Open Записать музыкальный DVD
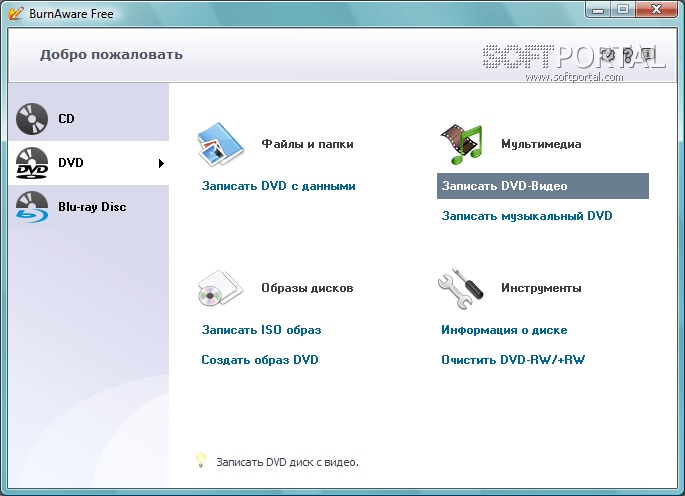This screenshot has height=496, width=685. click(x=527, y=216)
